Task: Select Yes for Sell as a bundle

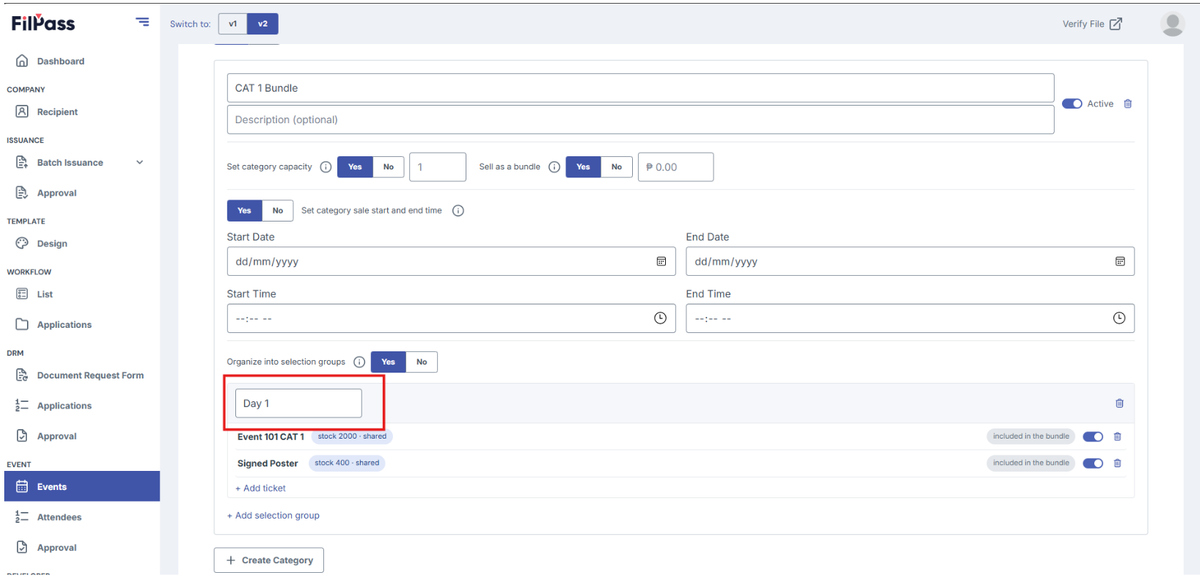Action: pyautogui.click(x=583, y=167)
